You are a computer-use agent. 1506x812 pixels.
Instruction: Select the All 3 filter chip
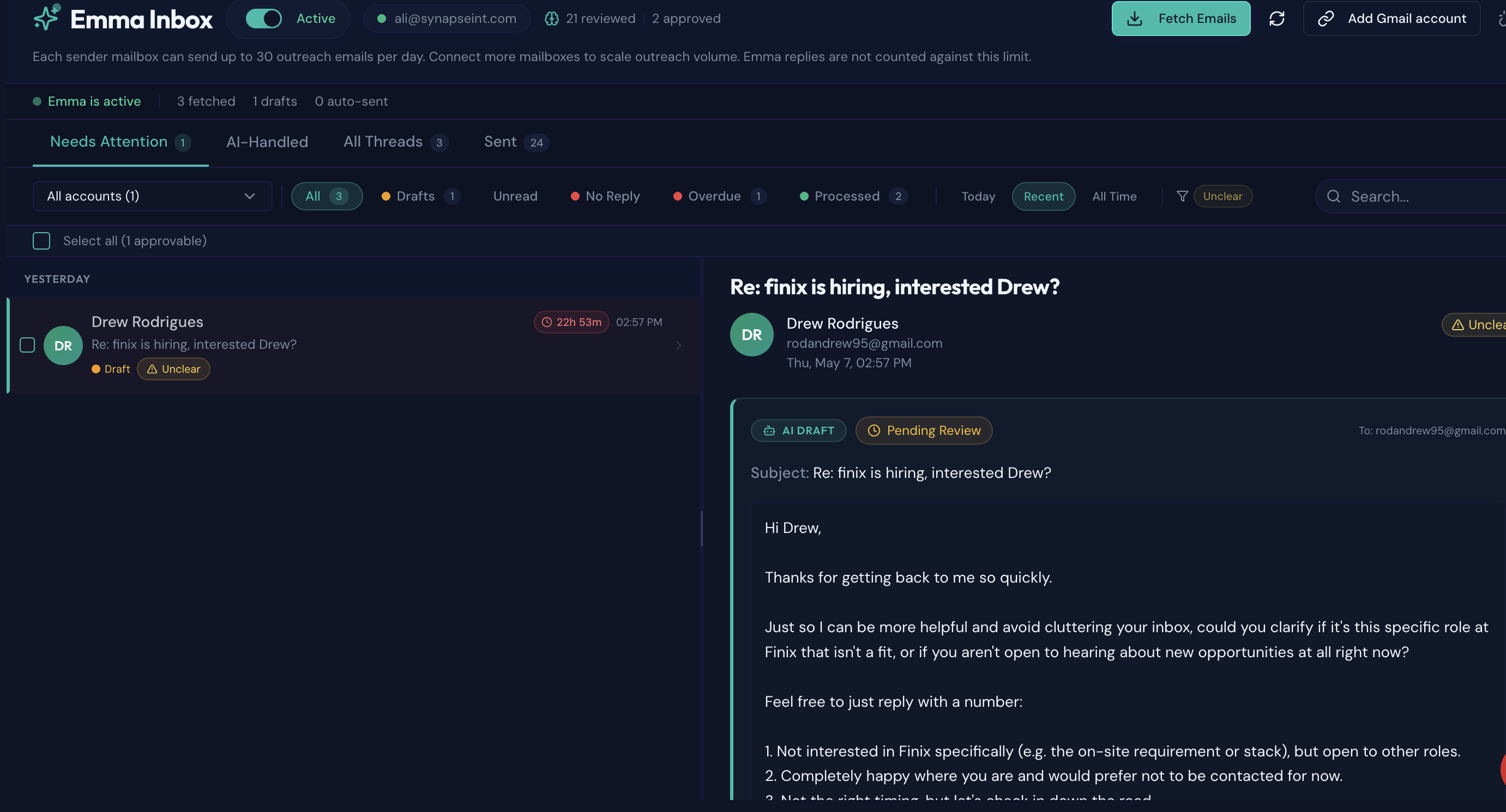coord(327,196)
